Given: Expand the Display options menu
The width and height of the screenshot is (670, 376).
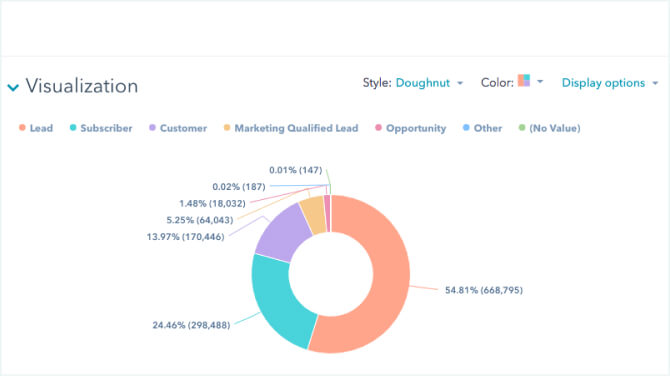Looking at the screenshot, I should point(610,83).
